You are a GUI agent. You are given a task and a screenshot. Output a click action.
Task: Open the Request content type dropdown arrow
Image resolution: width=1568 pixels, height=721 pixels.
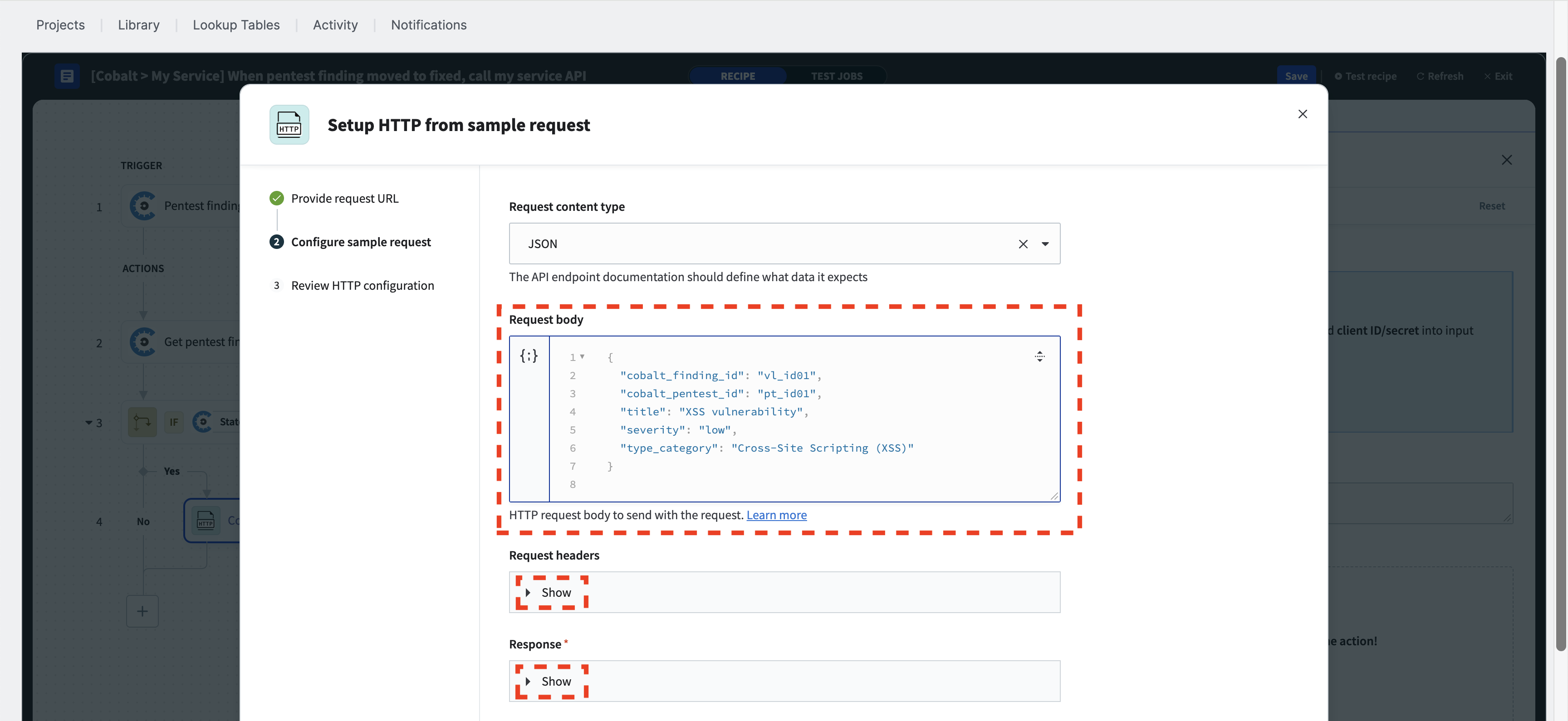pyautogui.click(x=1044, y=244)
